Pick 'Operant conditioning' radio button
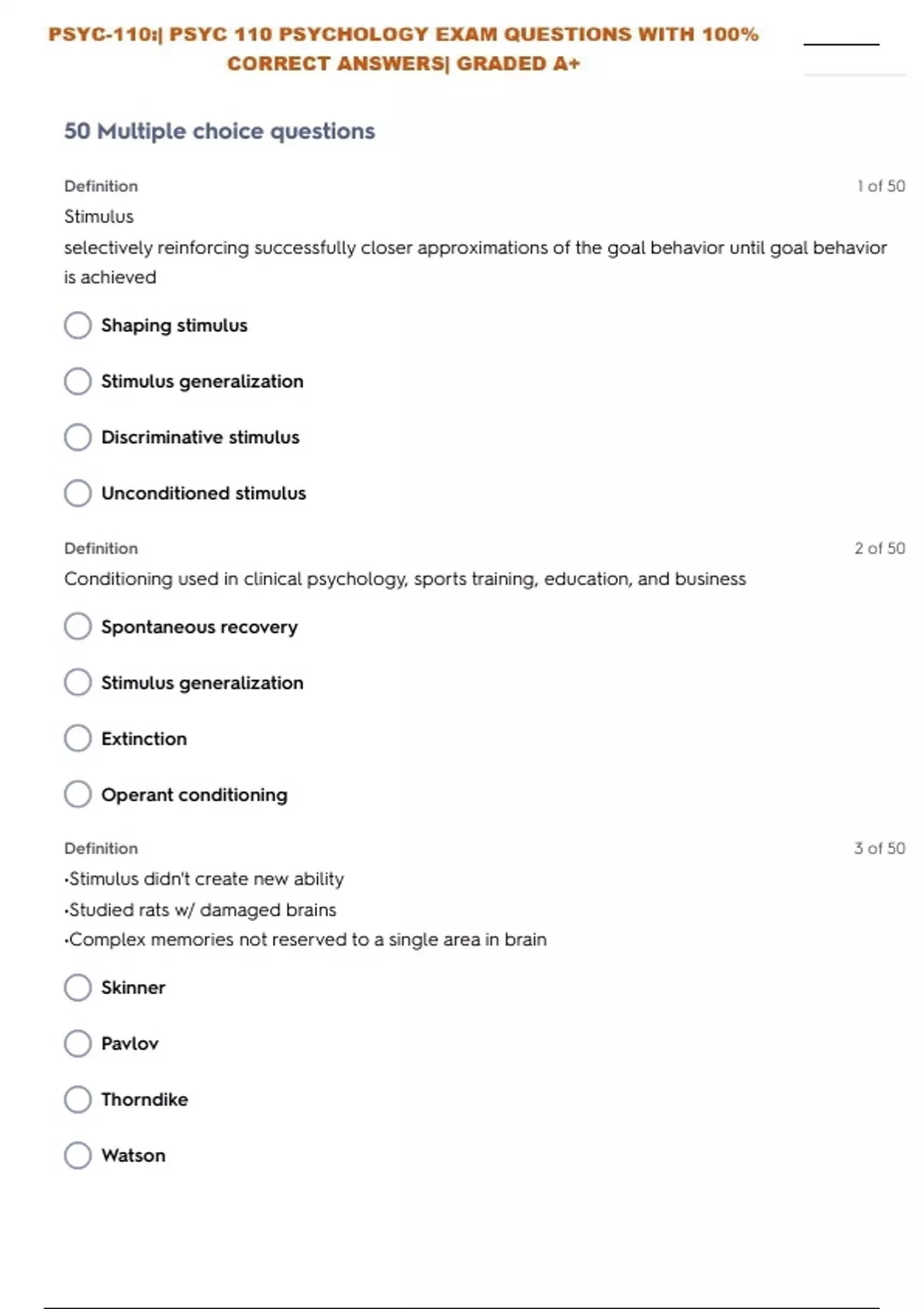The height and width of the screenshot is (1309, 924). 78,794
